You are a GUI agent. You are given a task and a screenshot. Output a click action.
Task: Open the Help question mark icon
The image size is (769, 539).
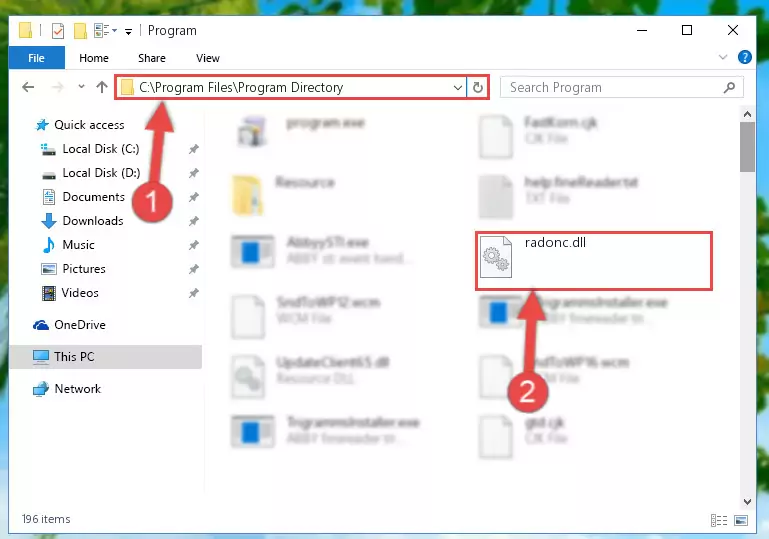[x=744, y=57]
